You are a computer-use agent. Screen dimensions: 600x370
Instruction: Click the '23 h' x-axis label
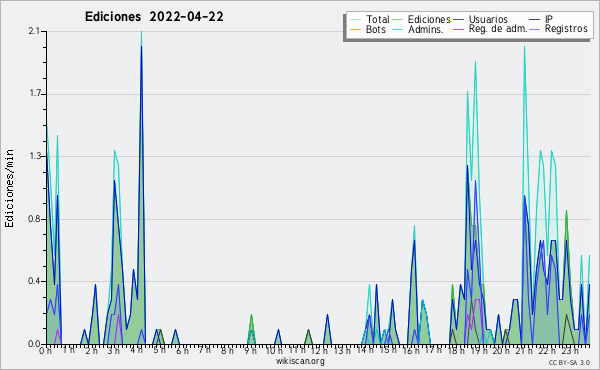click(x=569, y=351)
